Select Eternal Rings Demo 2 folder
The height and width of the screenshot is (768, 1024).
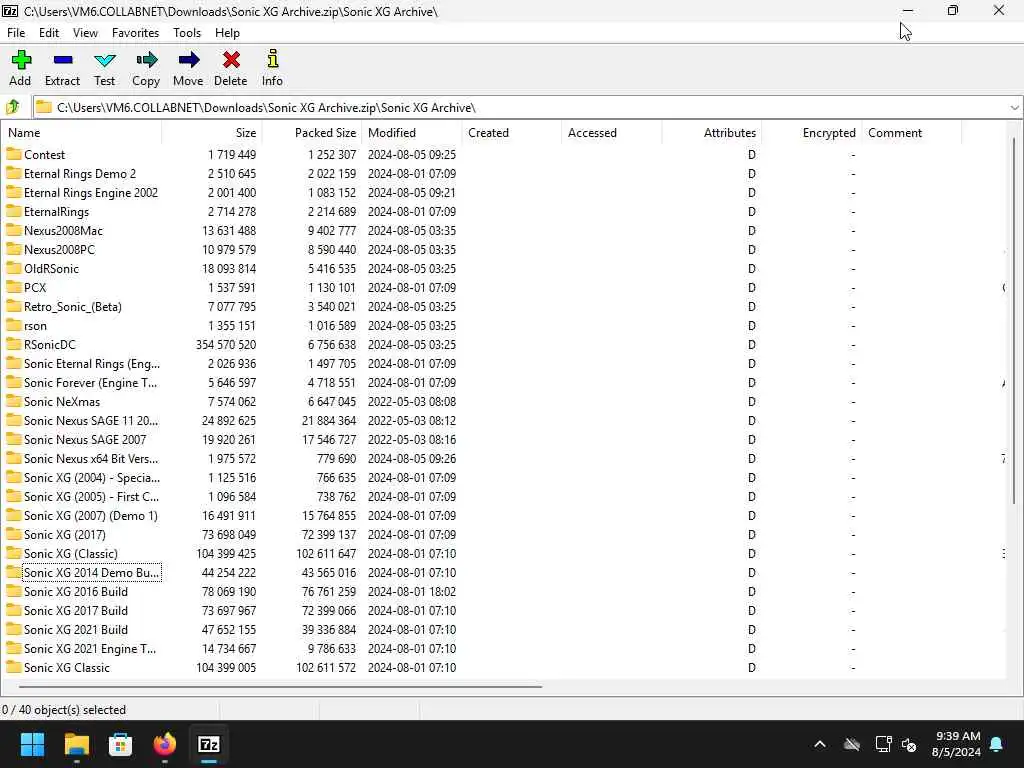click(80, 174)
